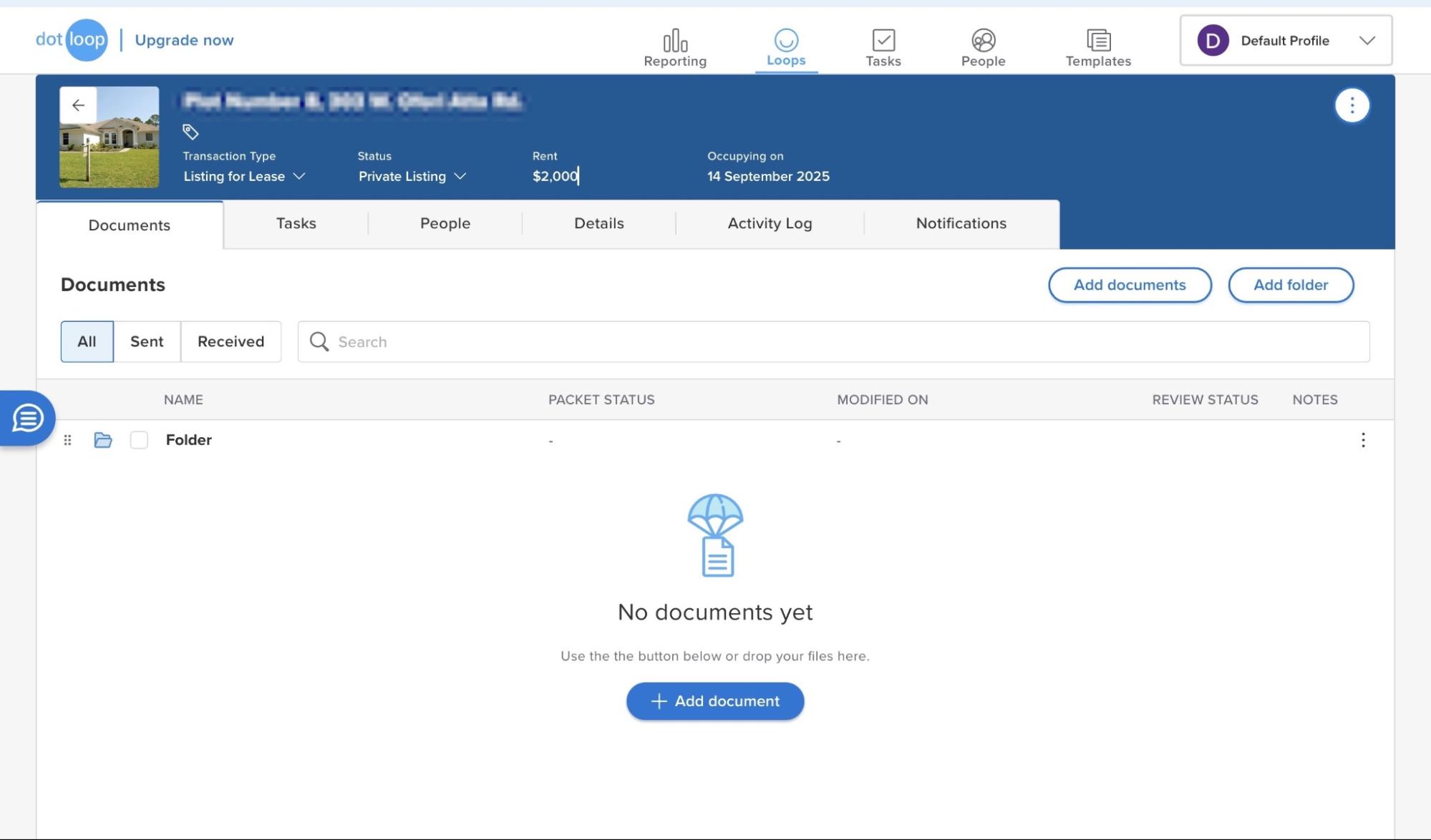This screenshot has height=840, width=1431.
Task: Click the Add folder button
Action: [x=1291, y=285]
